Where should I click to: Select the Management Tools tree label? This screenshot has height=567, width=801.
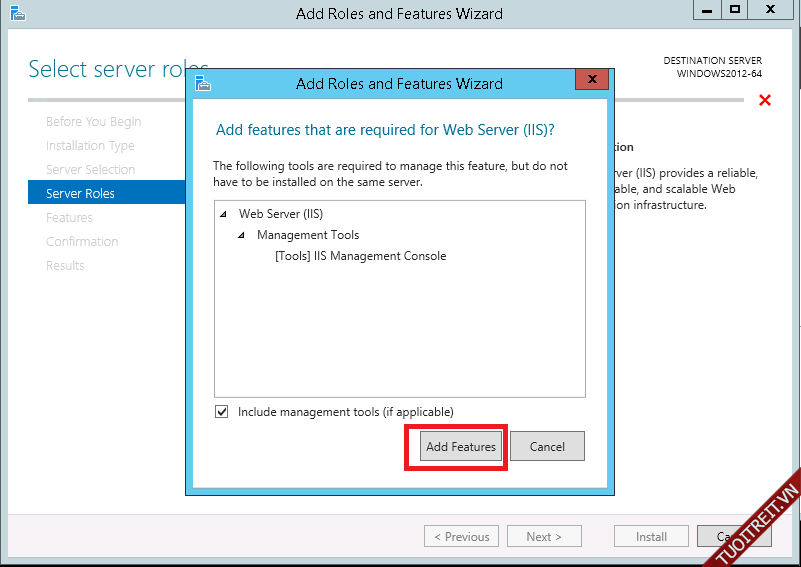pos(308,235)
